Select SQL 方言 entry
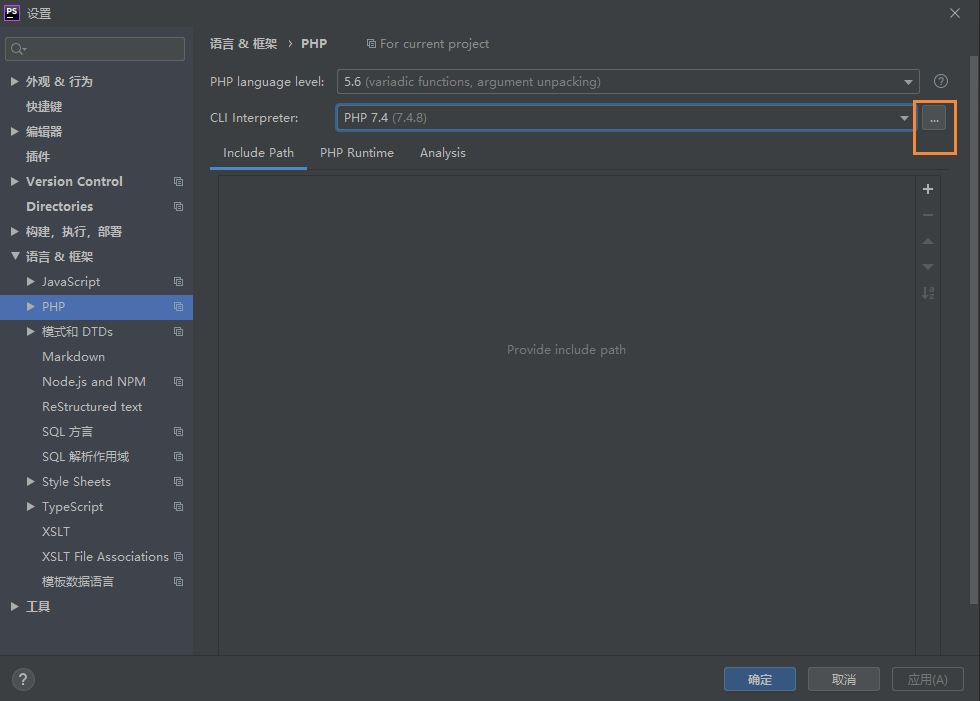 coord(67,432)
